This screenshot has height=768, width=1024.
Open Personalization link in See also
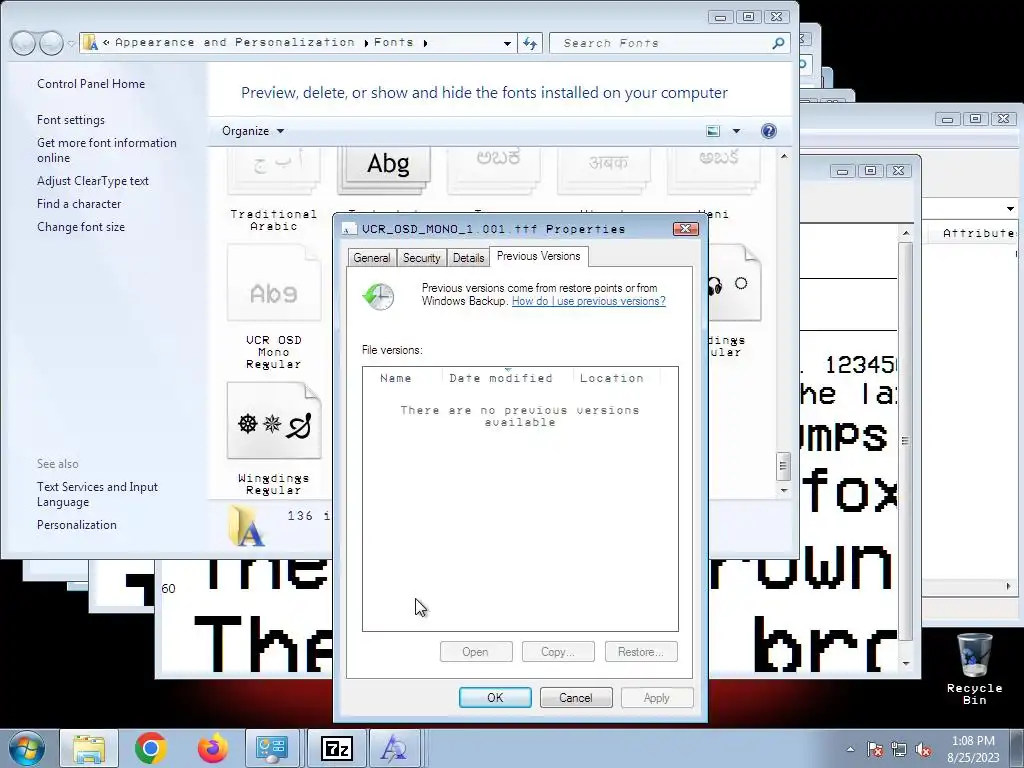click(x=76, y=524)
